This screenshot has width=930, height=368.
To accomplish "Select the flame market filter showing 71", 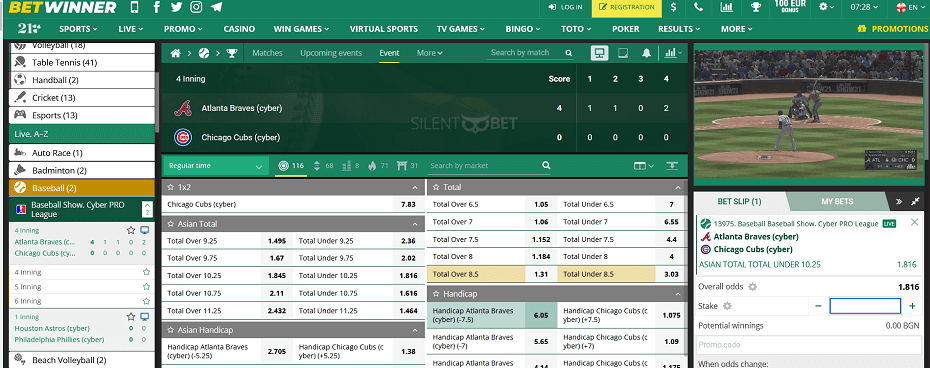I will click(x=378, y=166).
